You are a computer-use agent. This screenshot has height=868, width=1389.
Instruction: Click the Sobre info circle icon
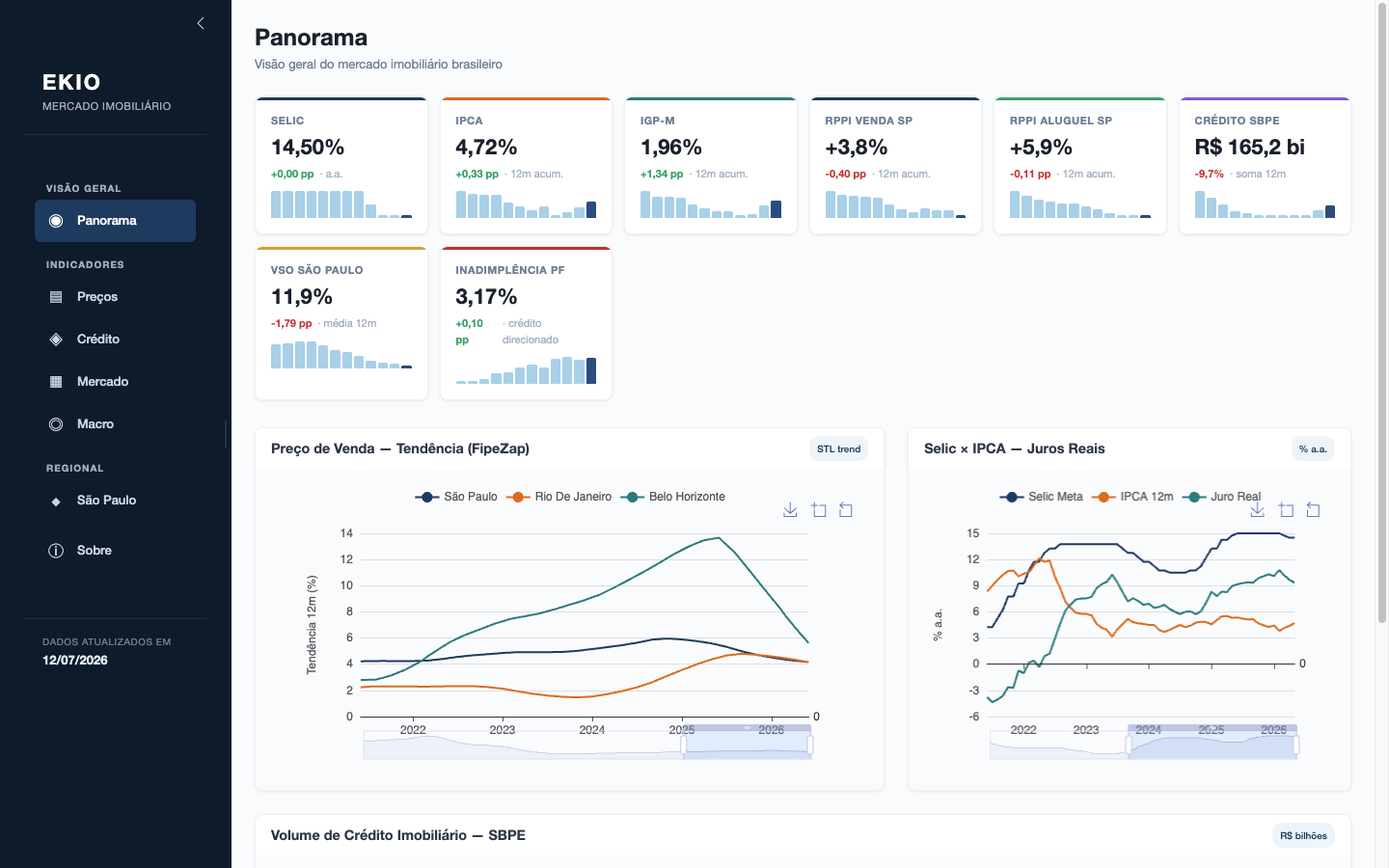[56, 551]
